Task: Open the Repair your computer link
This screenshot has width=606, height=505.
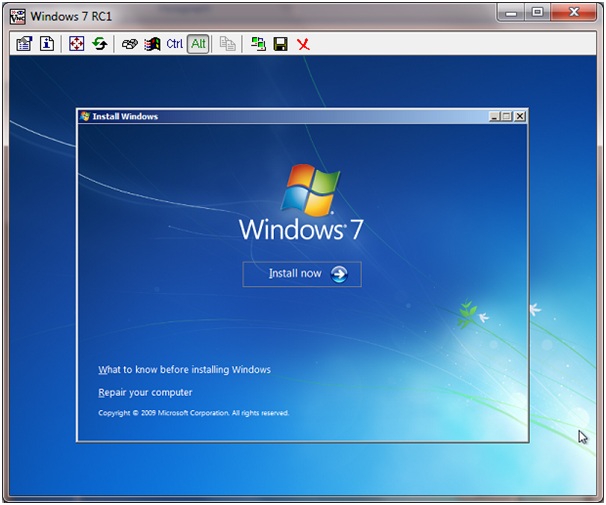Action: [x=145, y=393]
